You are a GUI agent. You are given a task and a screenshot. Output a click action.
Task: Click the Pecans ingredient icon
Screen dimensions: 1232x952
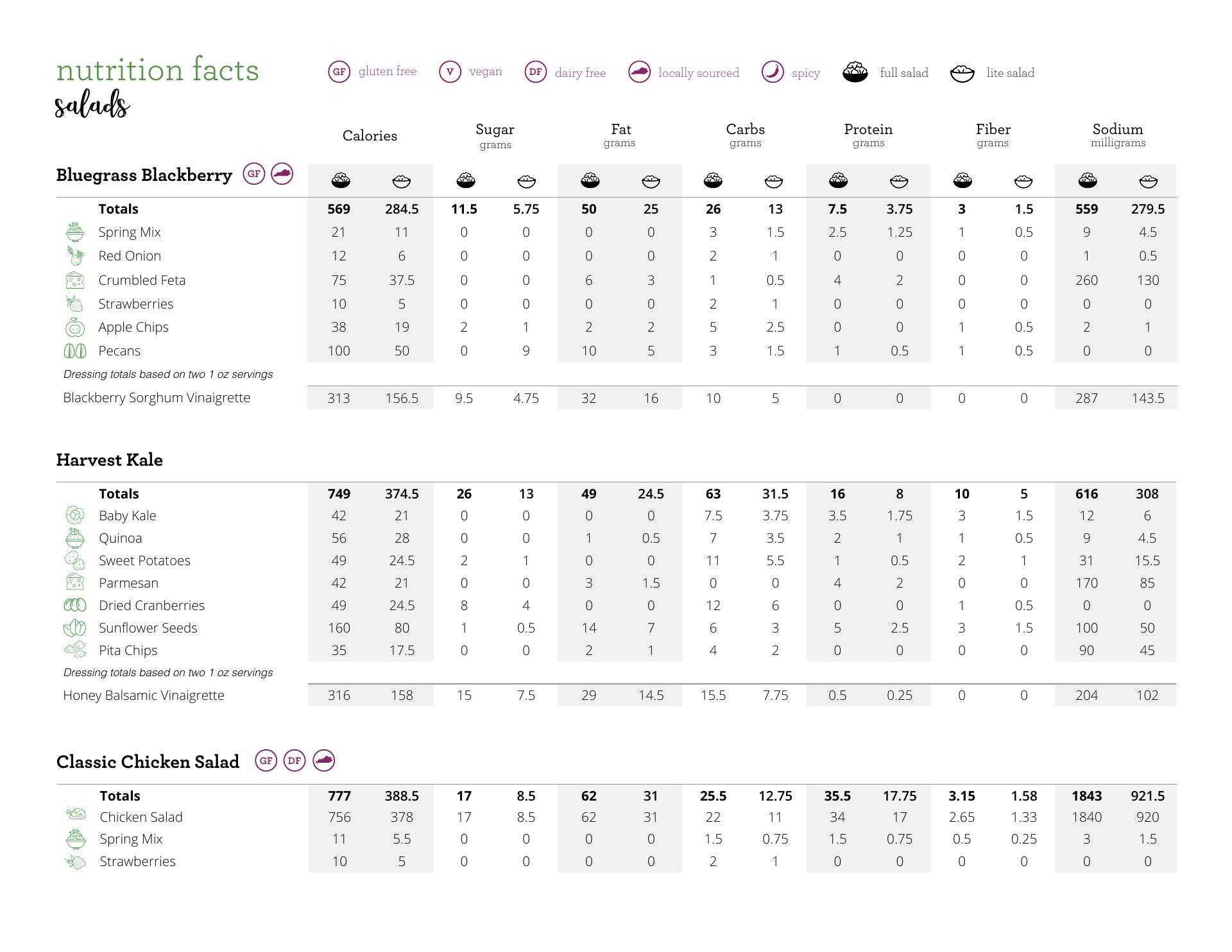[75, 351]
